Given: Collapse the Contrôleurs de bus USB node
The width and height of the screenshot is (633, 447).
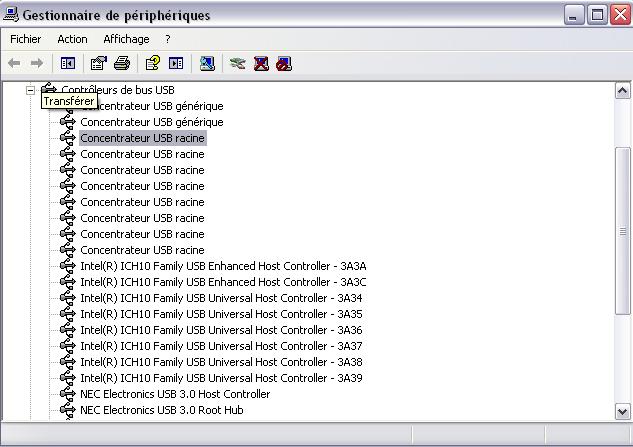Looking at the screenshot, I should (x=31, y=90).
